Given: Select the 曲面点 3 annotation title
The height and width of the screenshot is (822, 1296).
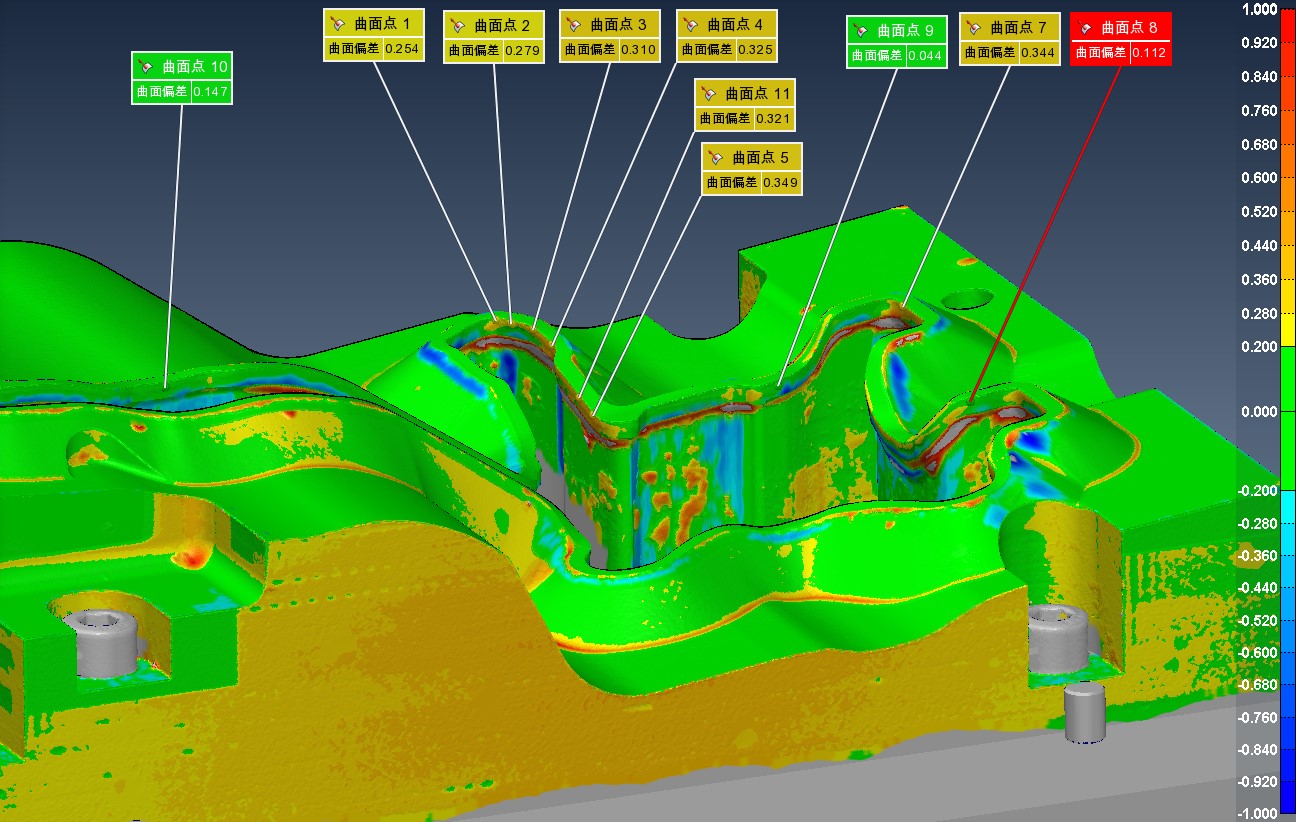Looking at the screenshot, I should [x=618, y=24].
